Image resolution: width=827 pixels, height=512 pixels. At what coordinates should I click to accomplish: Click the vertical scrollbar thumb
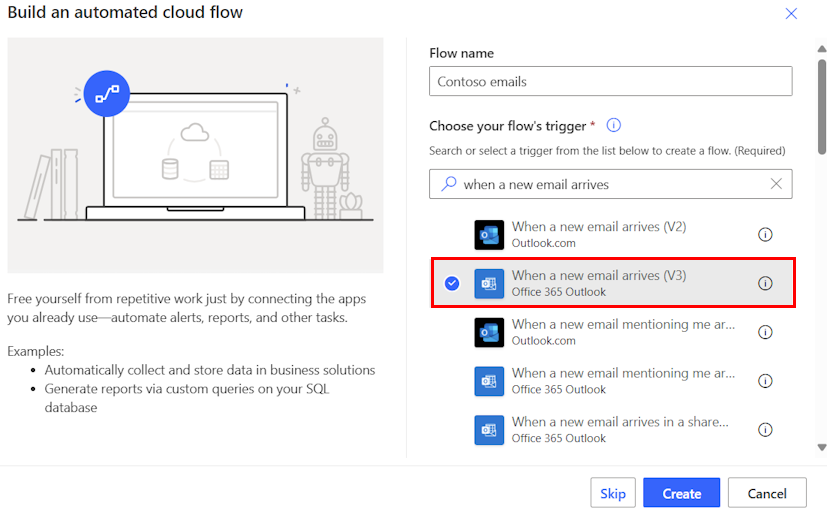(x=822, y=107)
